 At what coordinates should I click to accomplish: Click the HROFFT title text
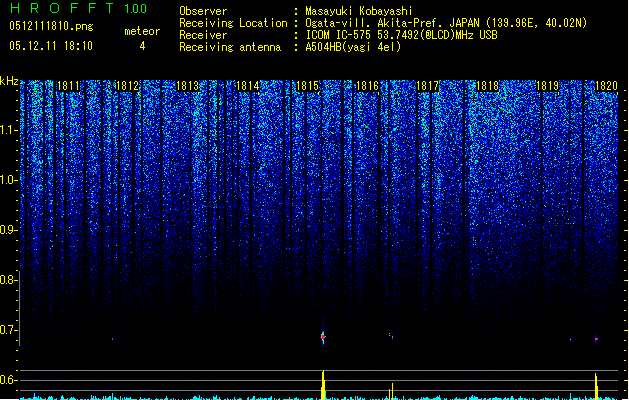pyautogui.click(x=63, y=8)
